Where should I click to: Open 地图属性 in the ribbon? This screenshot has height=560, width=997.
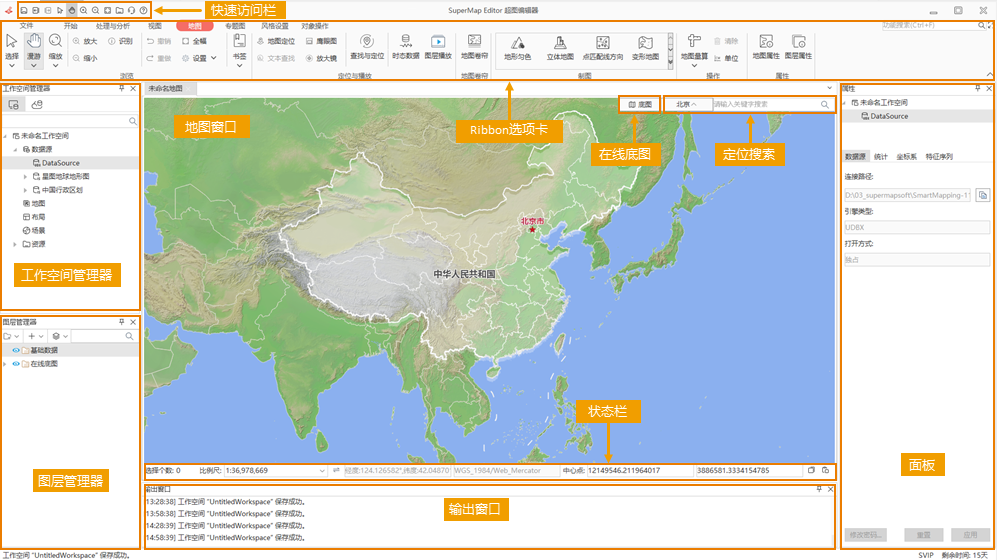765,42
